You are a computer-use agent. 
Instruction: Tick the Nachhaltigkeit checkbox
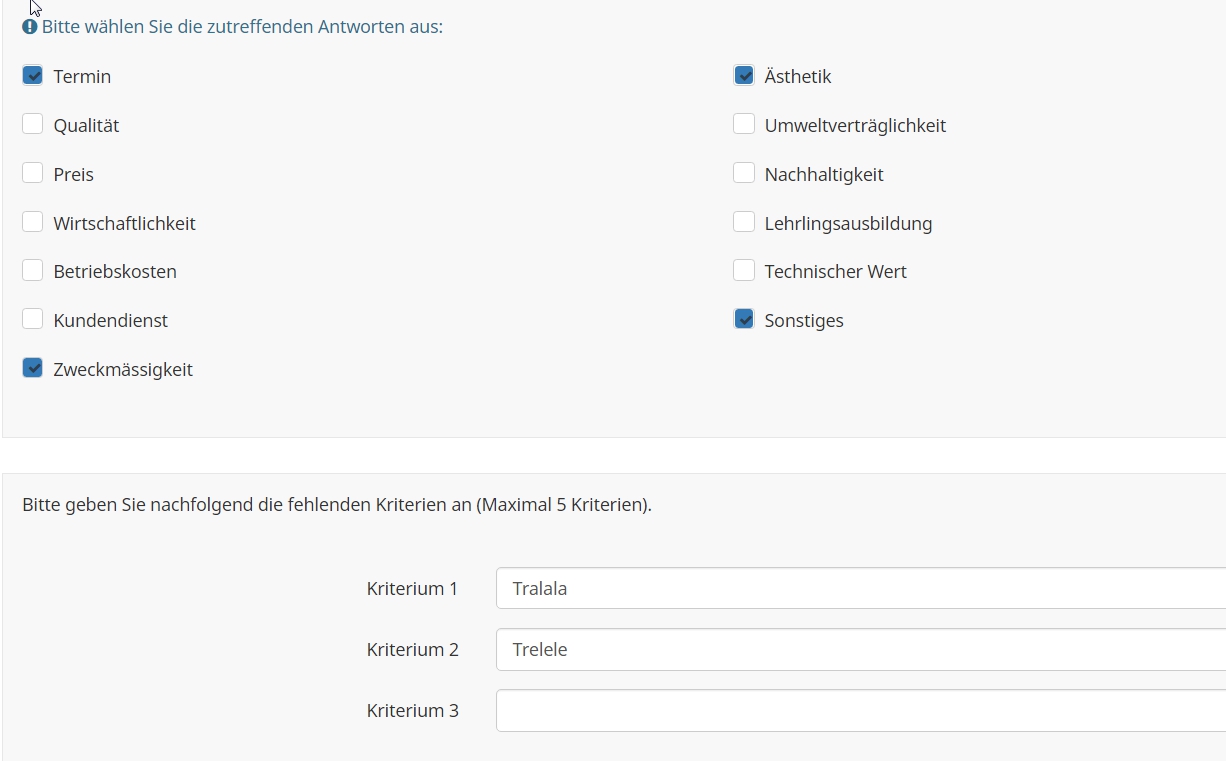coord(744,173)
